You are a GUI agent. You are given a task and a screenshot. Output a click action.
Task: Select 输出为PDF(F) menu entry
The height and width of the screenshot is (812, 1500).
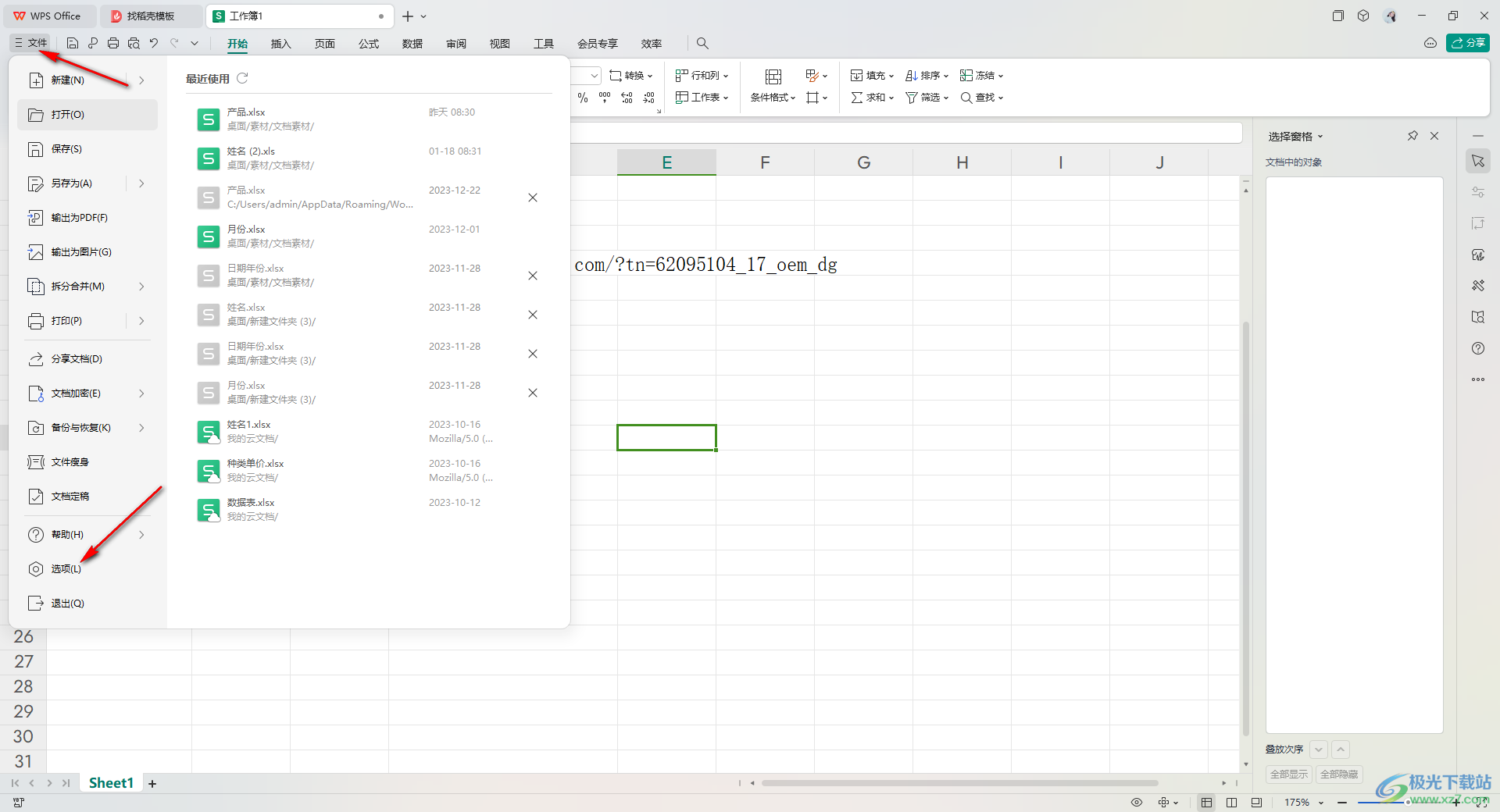click(87, 218)
